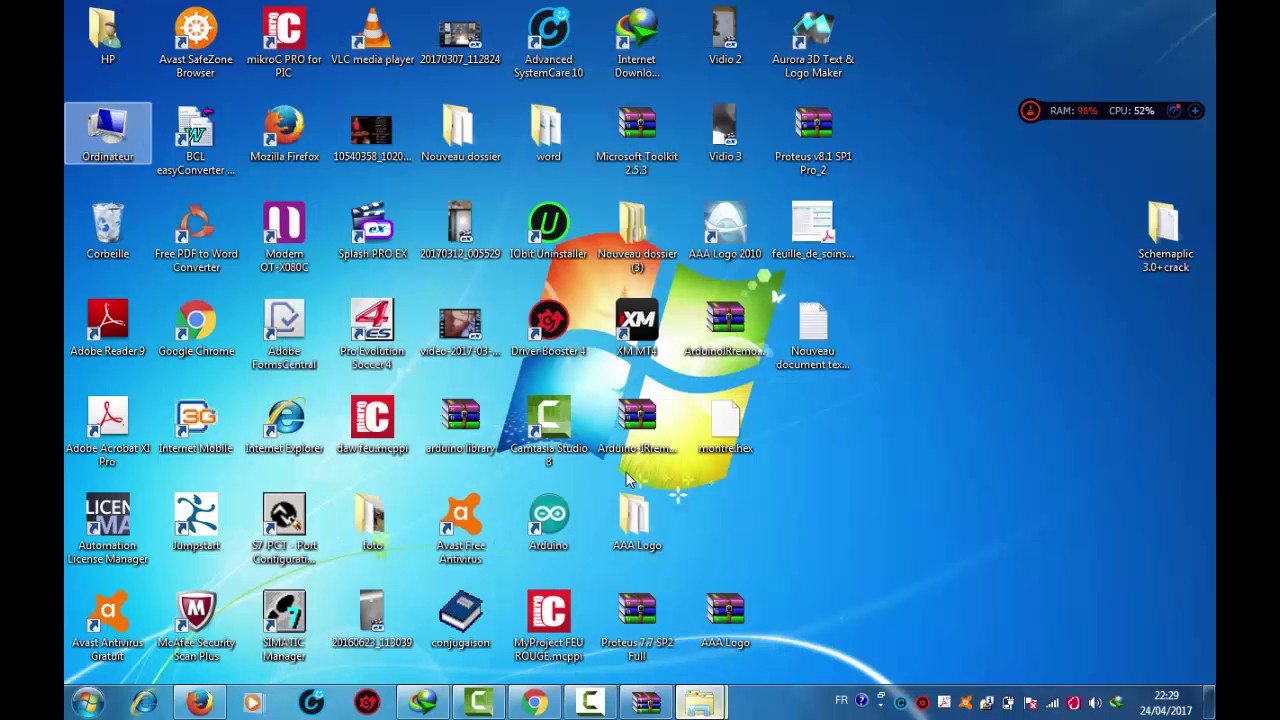Open MyProject FEU ROUGE.mcppi file
Viewport: 1280px width, 720px height.
tap(548, 626)
